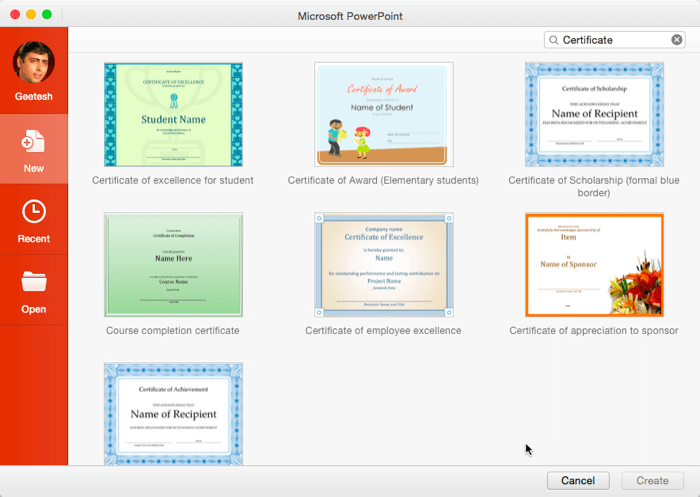The image size is (700, 497).
Task: Pick the Certificate of Achievement thumbnail
Action: [174, 414]
